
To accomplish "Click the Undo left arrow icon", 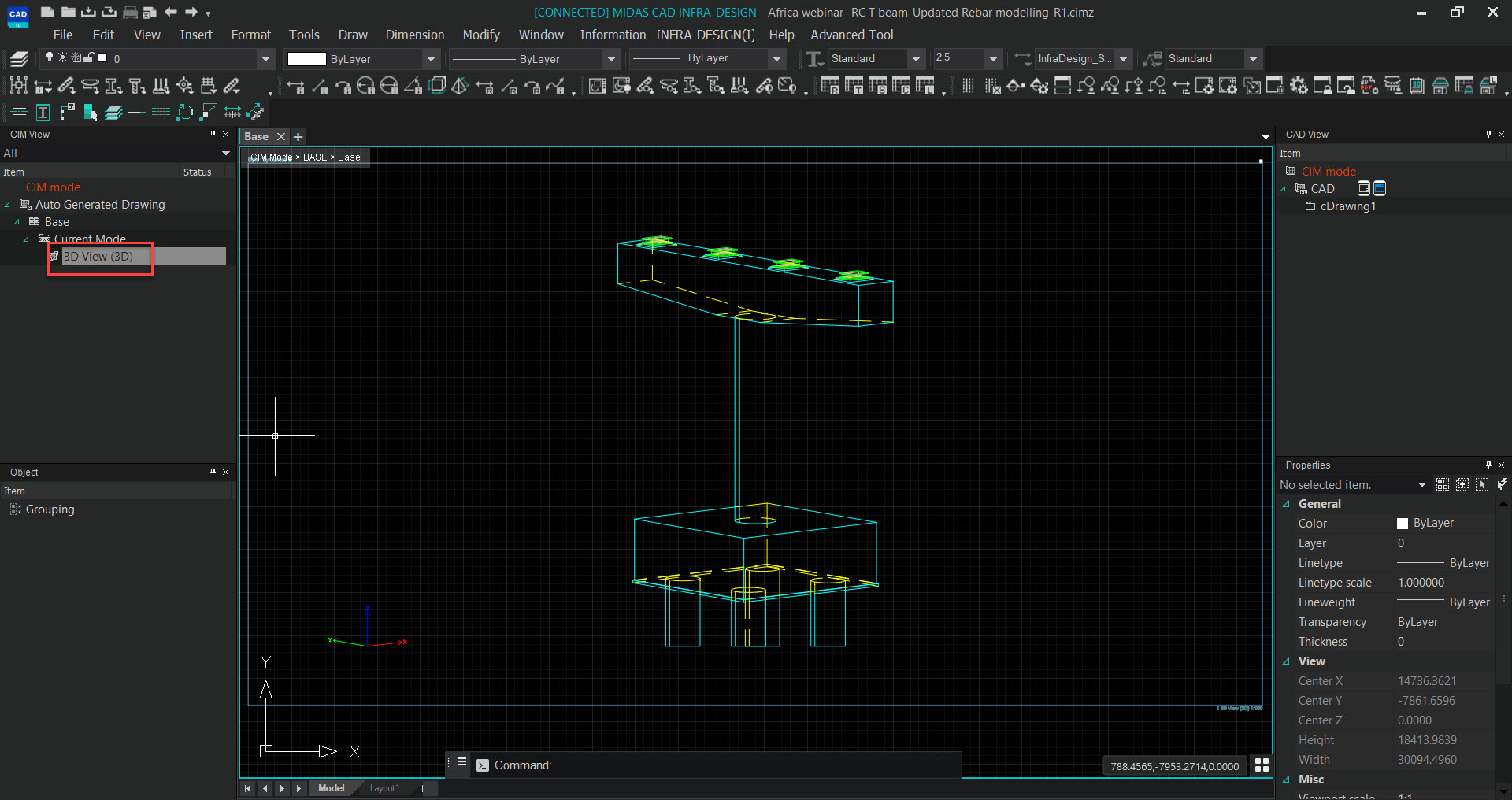I will pyautogui.click(x=171, y=12).
